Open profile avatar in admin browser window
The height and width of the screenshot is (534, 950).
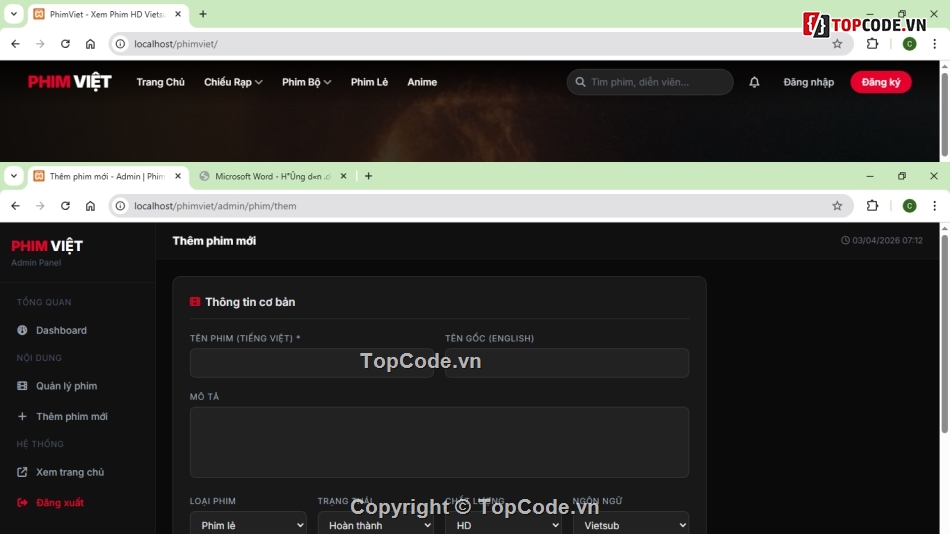tap(909, 206)
